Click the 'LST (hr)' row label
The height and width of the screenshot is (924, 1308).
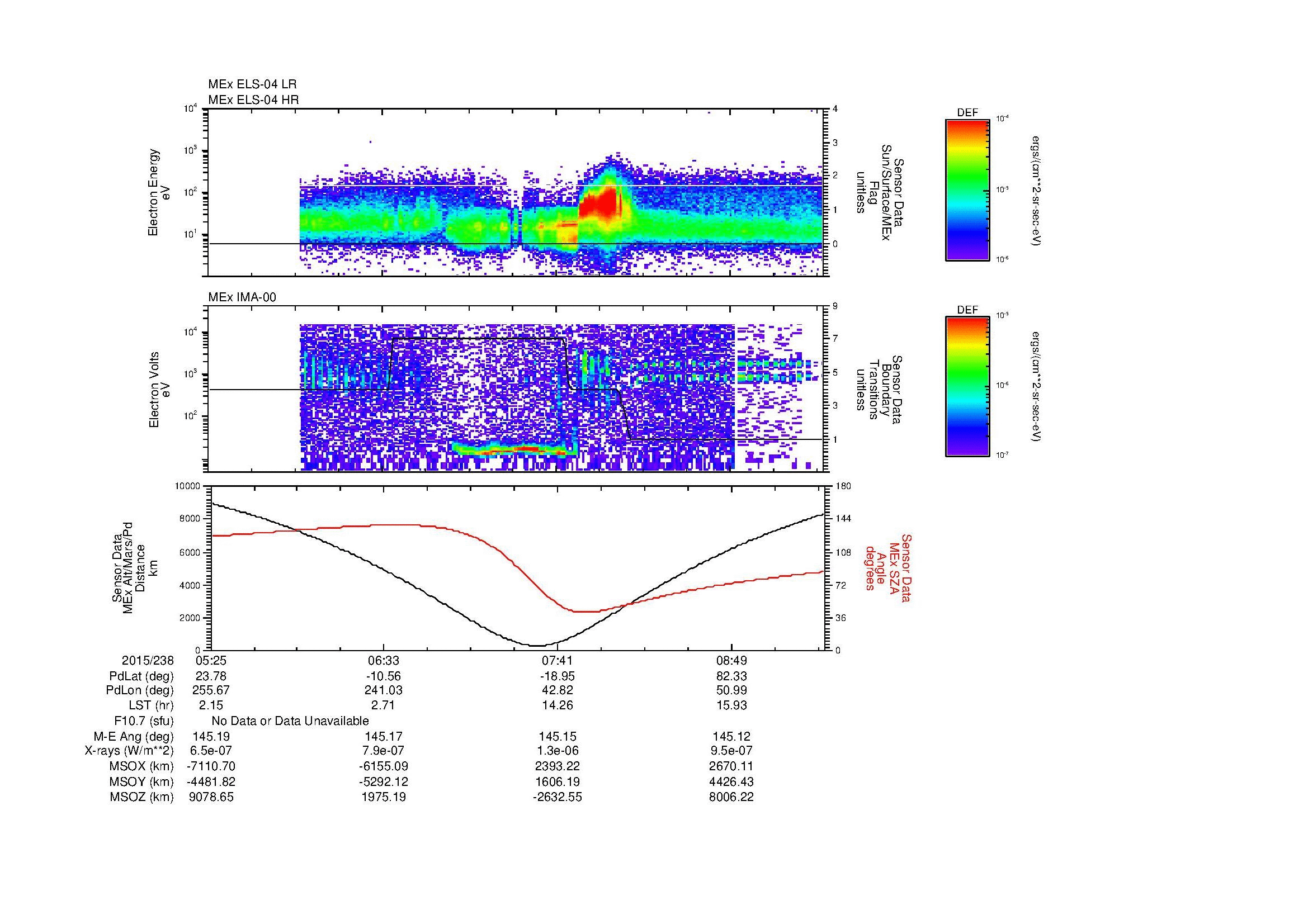pyautogui.click(x=151, y=705)
